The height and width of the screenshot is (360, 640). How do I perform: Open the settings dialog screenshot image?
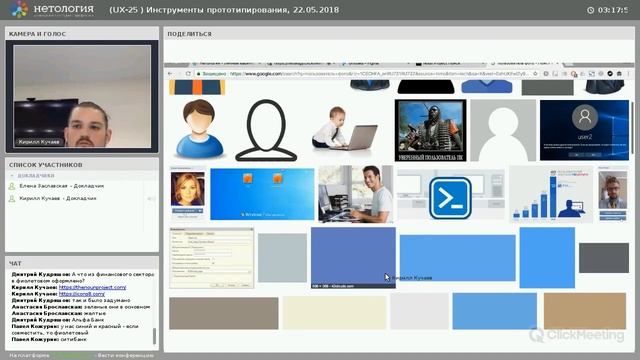(x=211, y=258)
